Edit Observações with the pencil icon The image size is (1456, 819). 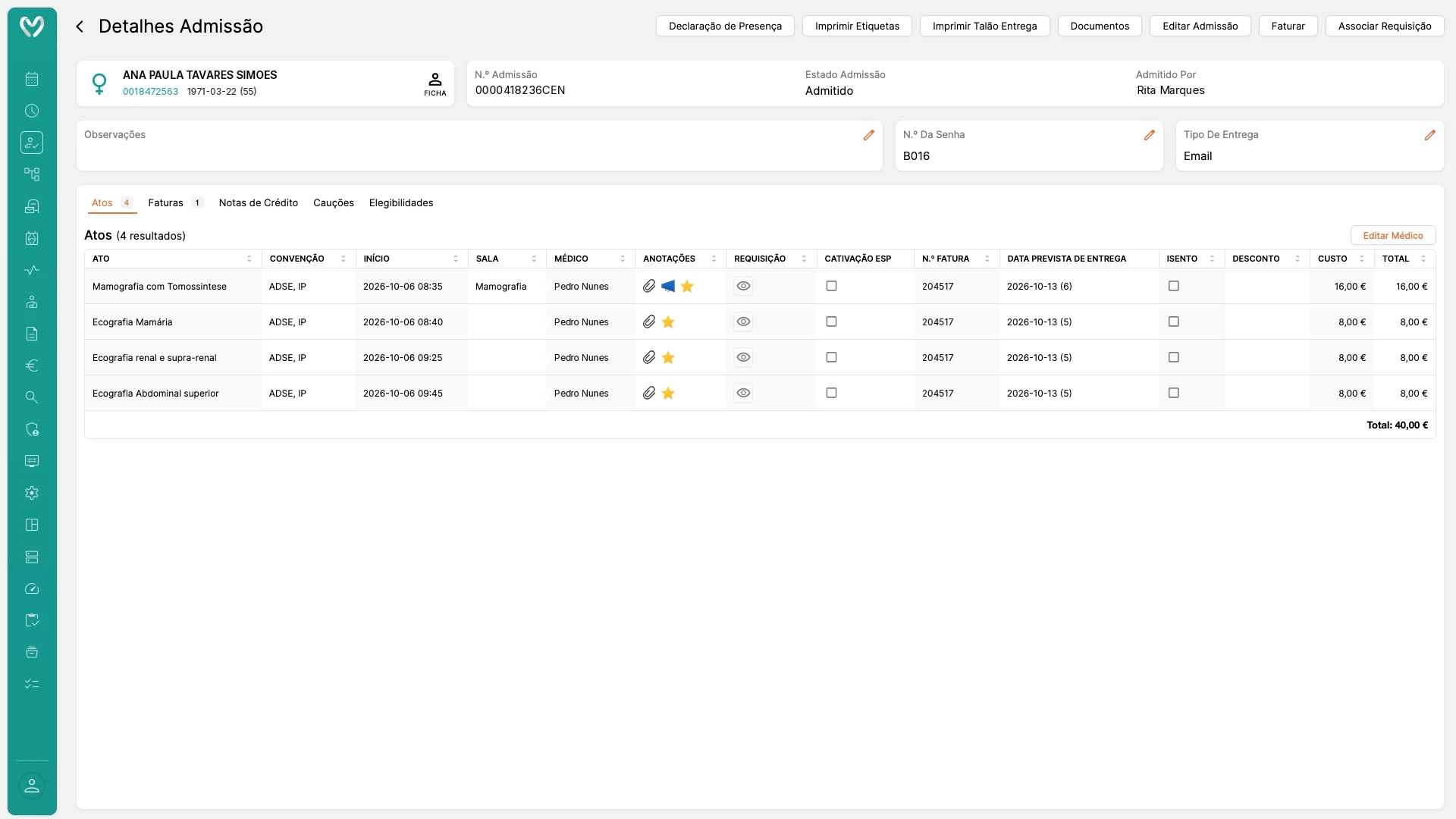click(869, 135)
